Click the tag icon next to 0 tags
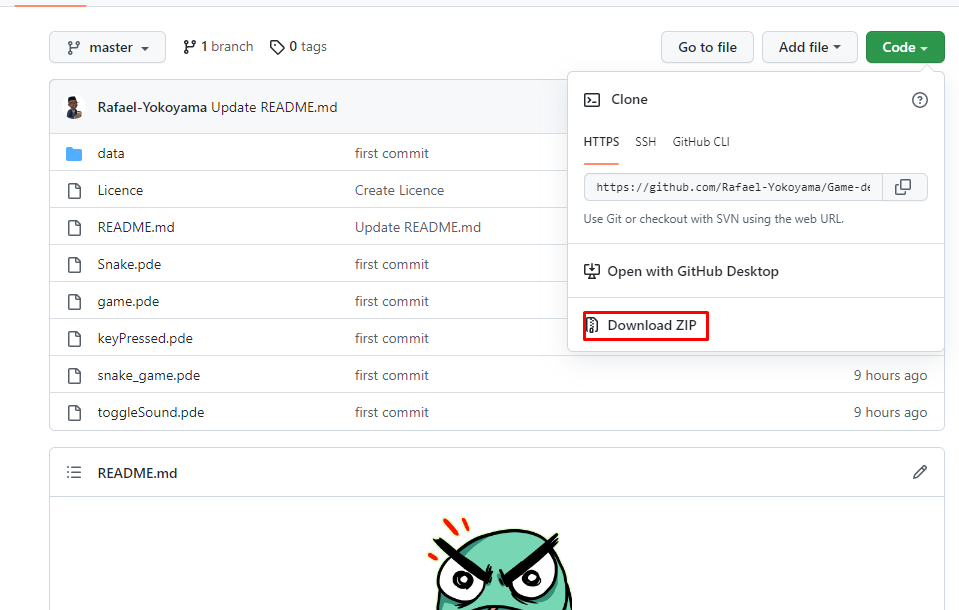The image size is (959, 610). pos(277,47)
